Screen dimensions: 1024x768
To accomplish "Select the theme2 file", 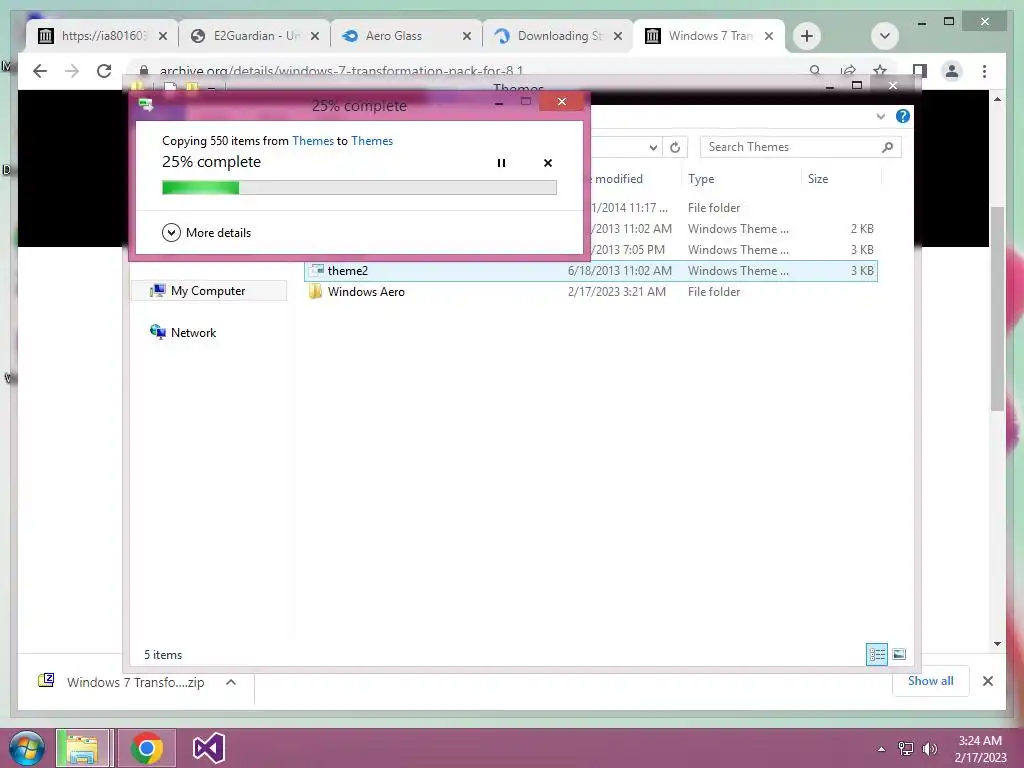I will [x=590, y=270].
